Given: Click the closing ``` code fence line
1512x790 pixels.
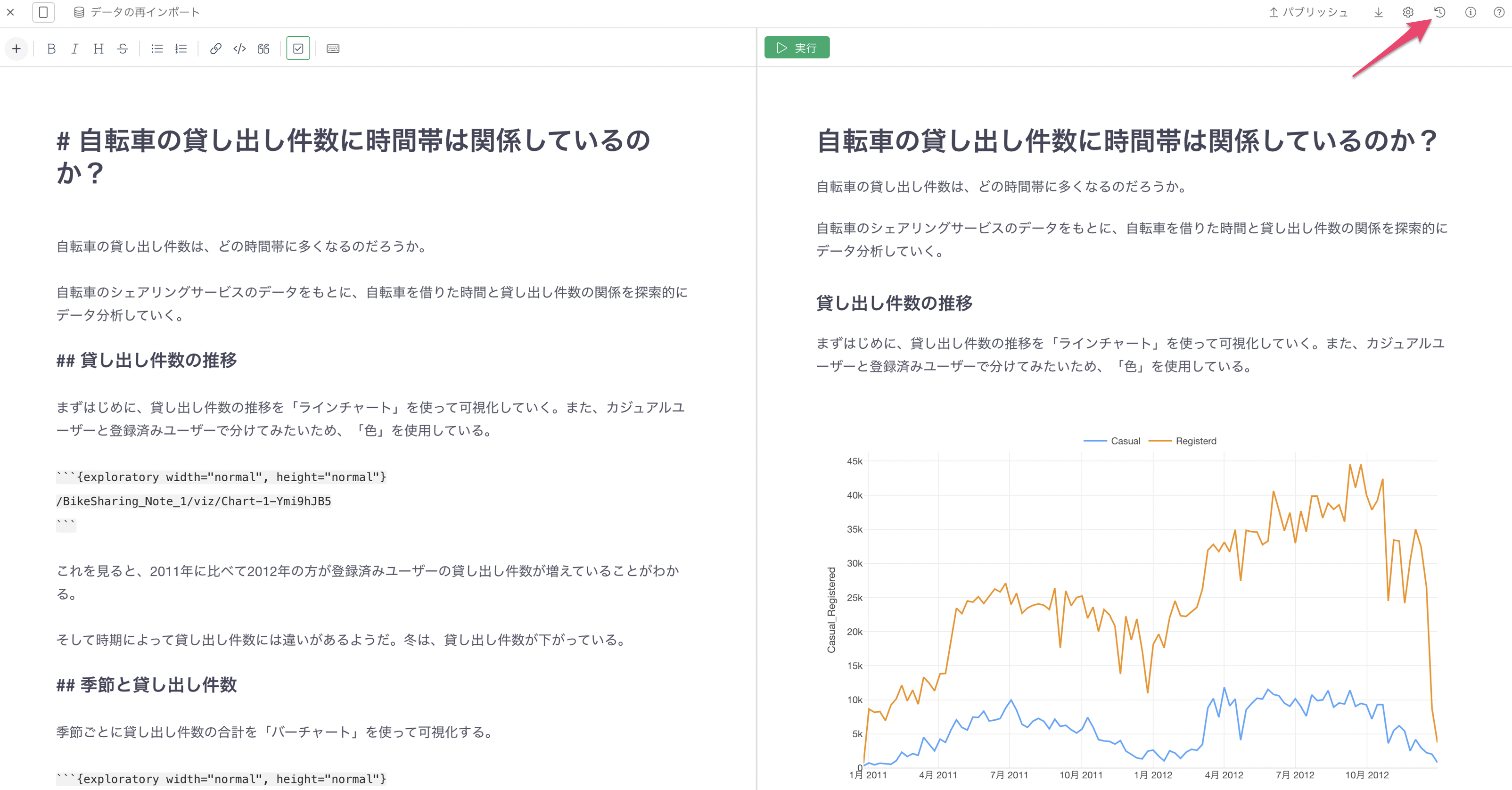Looking at the screenshot, I should click(x=66, y=525).
